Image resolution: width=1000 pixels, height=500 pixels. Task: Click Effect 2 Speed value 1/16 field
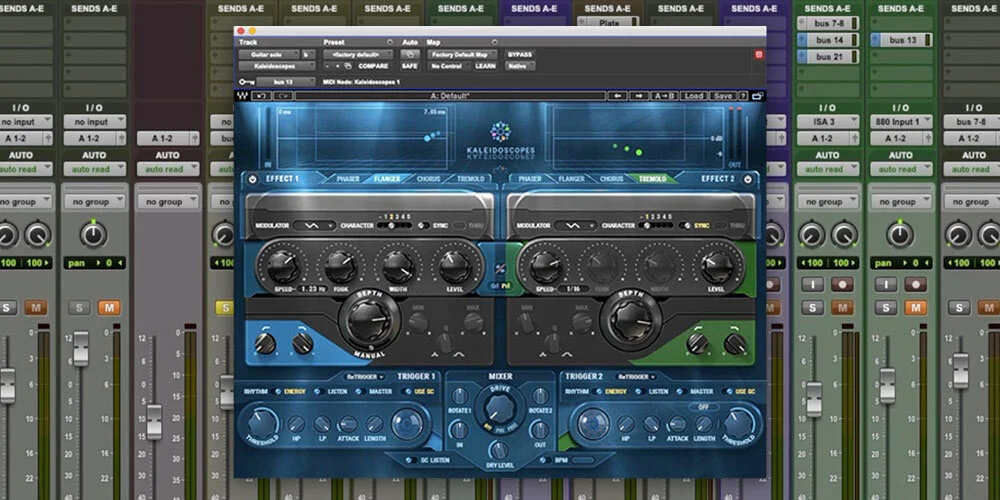[573, 289]
